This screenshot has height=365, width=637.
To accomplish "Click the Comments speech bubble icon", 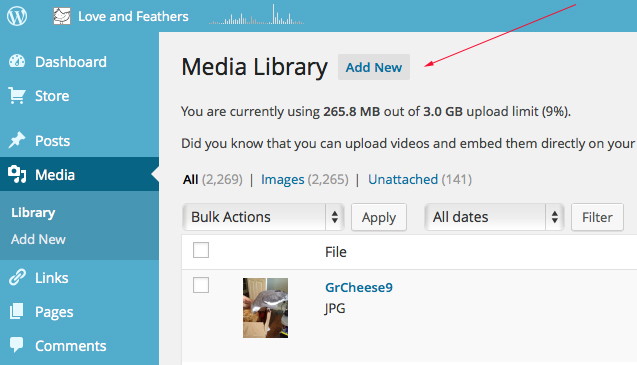I will [17, 345].
